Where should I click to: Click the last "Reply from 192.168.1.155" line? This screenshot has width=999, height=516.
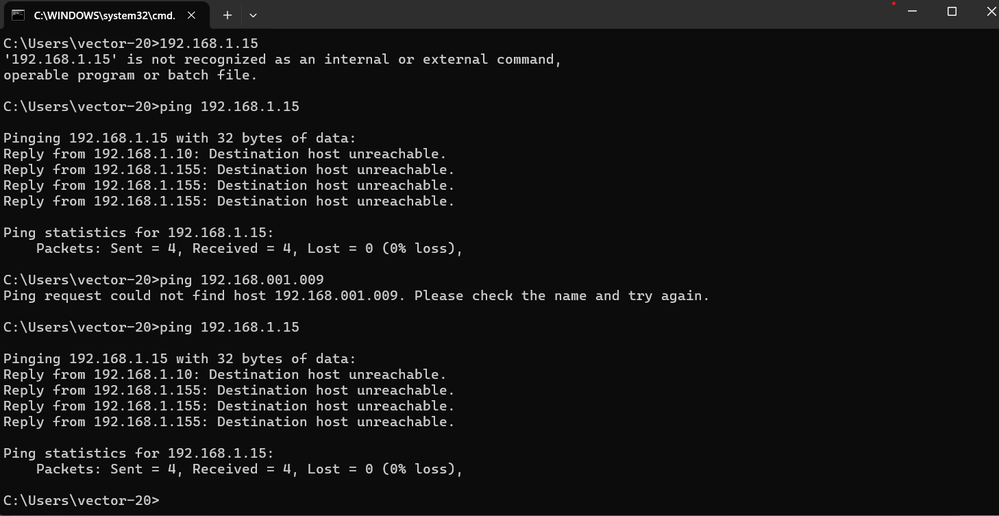pos(229,422)
